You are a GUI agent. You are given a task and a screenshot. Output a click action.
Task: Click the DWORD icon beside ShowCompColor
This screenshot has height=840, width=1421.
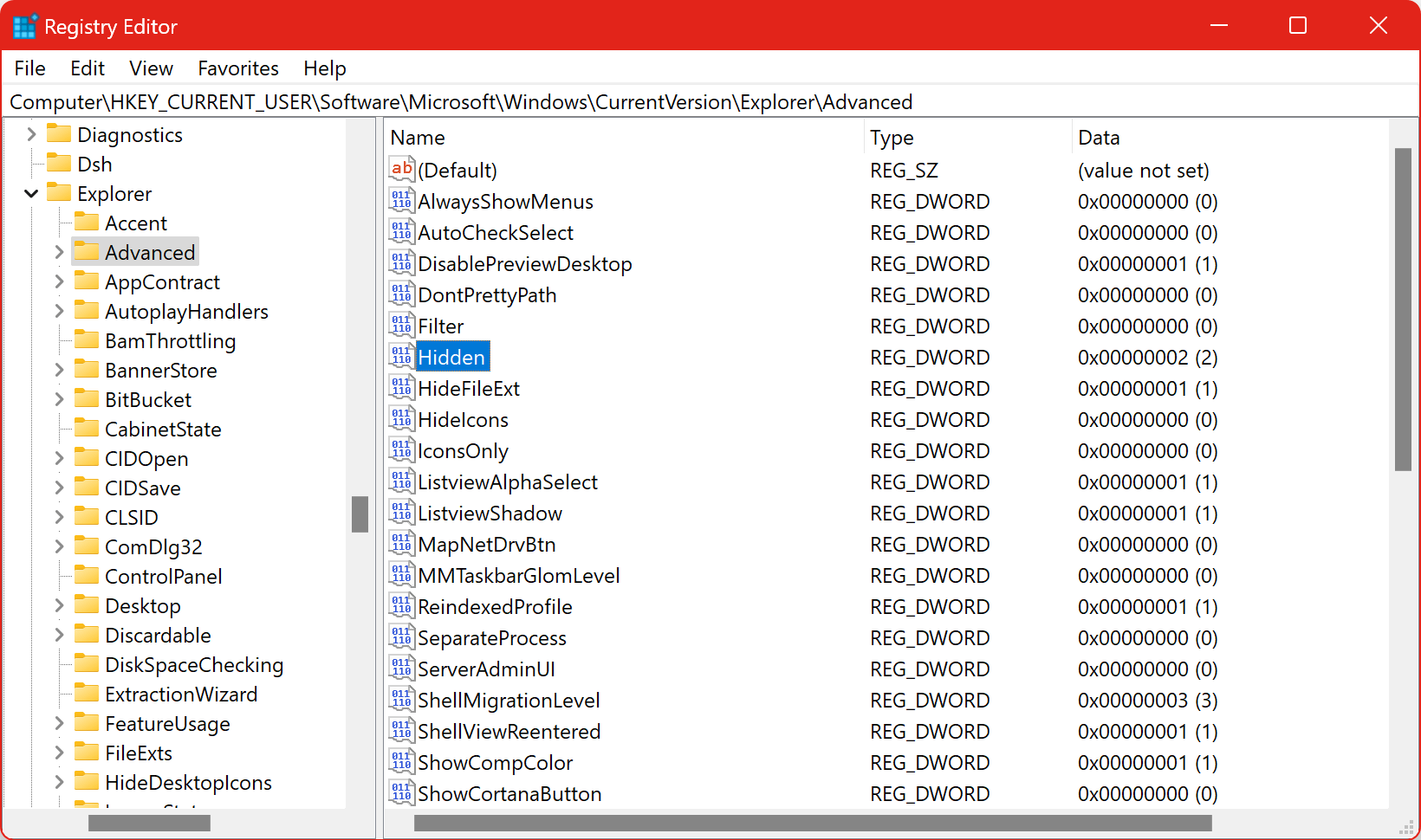point(401,762)
